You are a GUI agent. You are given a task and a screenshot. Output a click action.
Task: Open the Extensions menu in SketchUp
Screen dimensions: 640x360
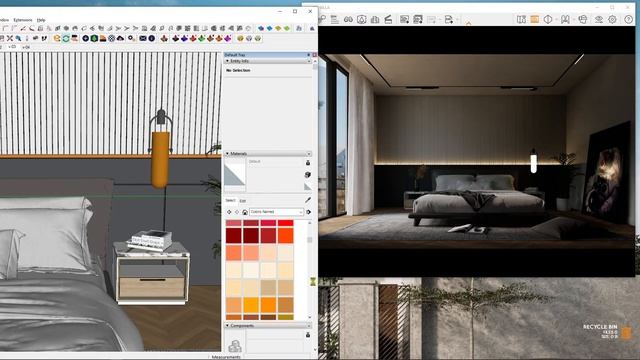(x=22, y=20)
